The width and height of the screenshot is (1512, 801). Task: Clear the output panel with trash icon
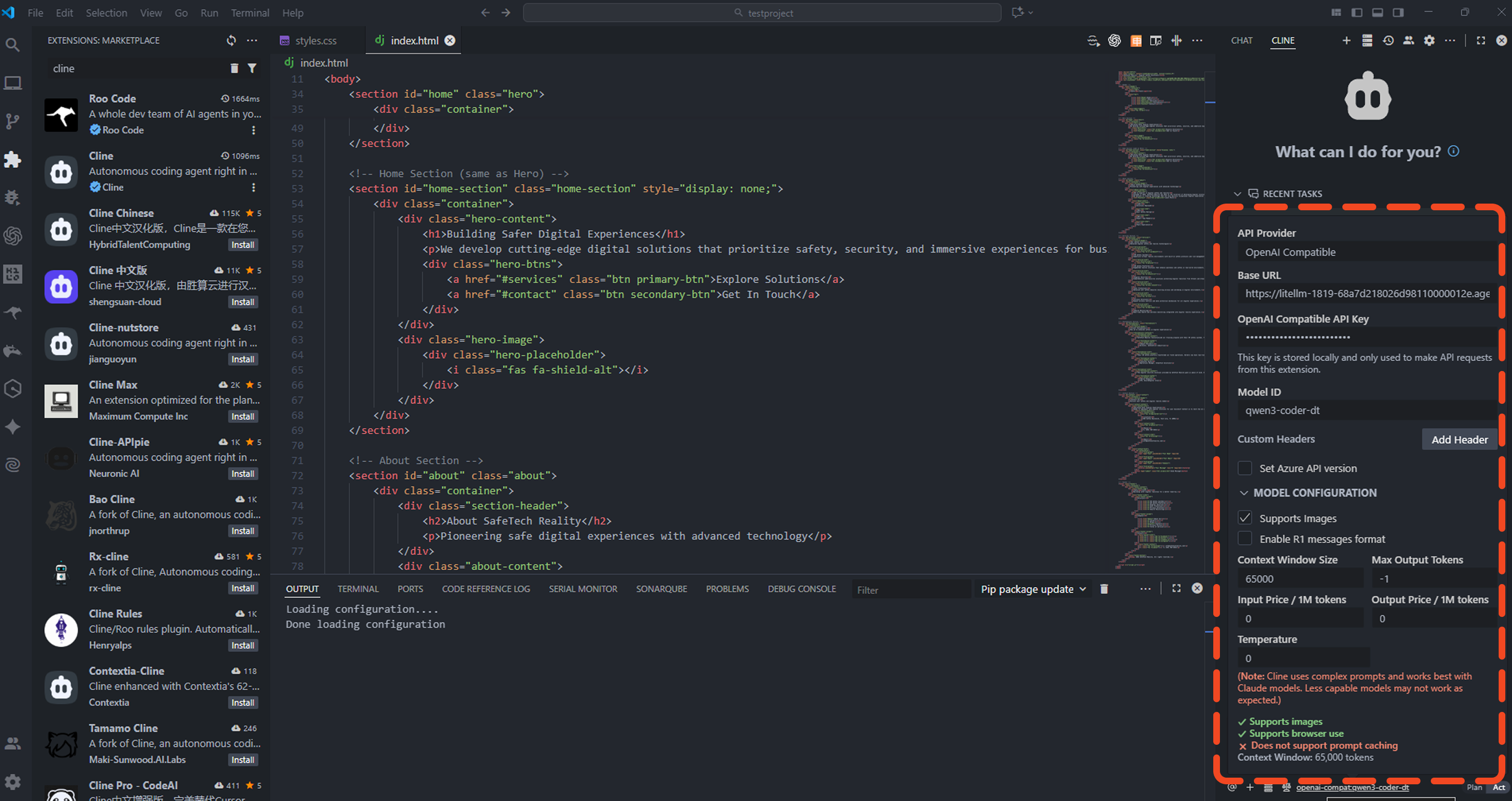coord(1104,589)
